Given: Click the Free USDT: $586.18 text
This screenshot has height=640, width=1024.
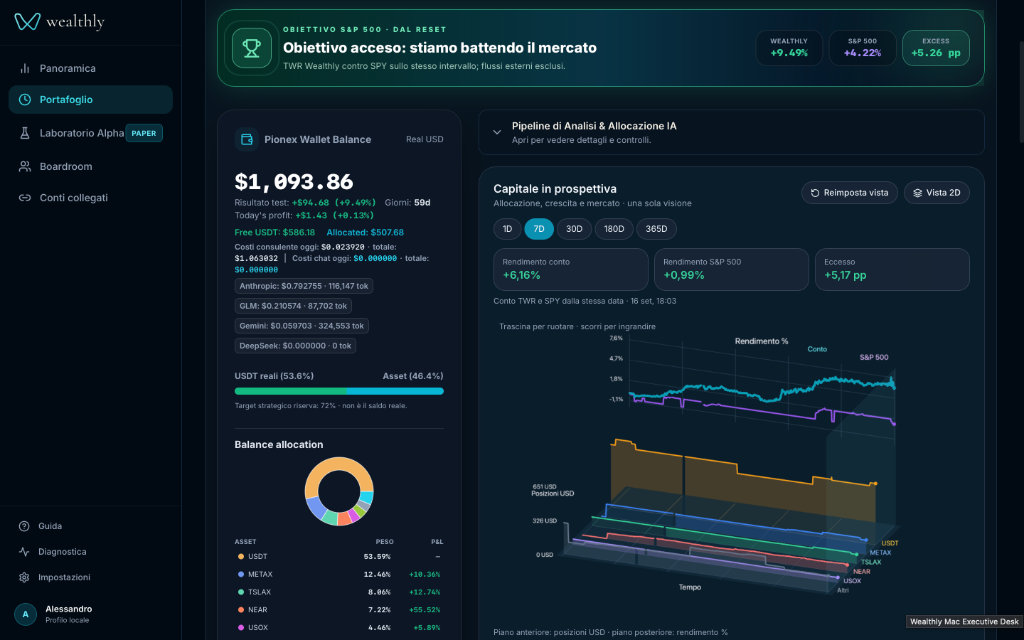Looking at the screenshot, I should tap(274, 232).
